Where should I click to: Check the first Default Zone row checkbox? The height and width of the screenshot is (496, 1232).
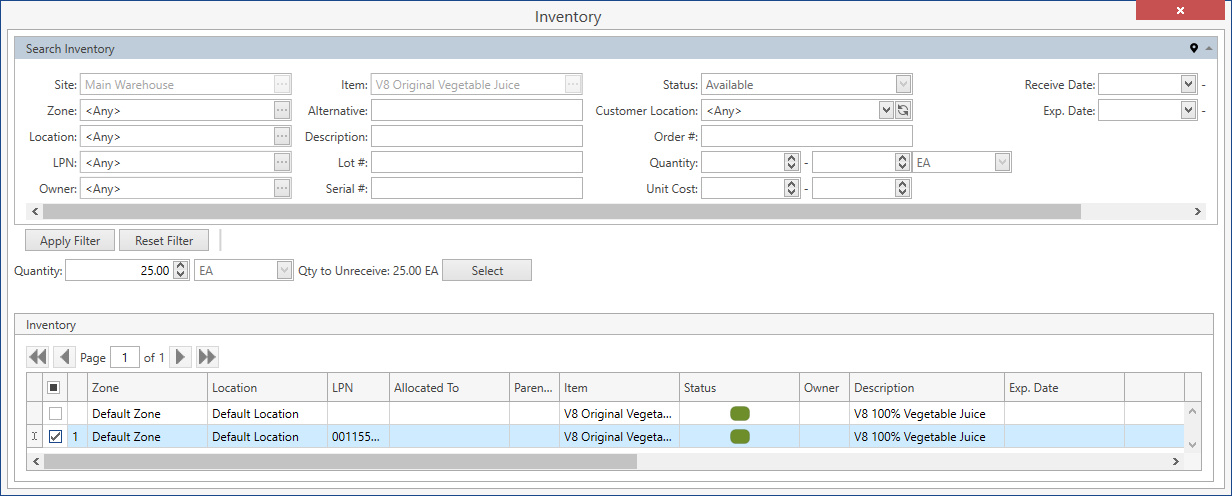[x=55, y=414]
